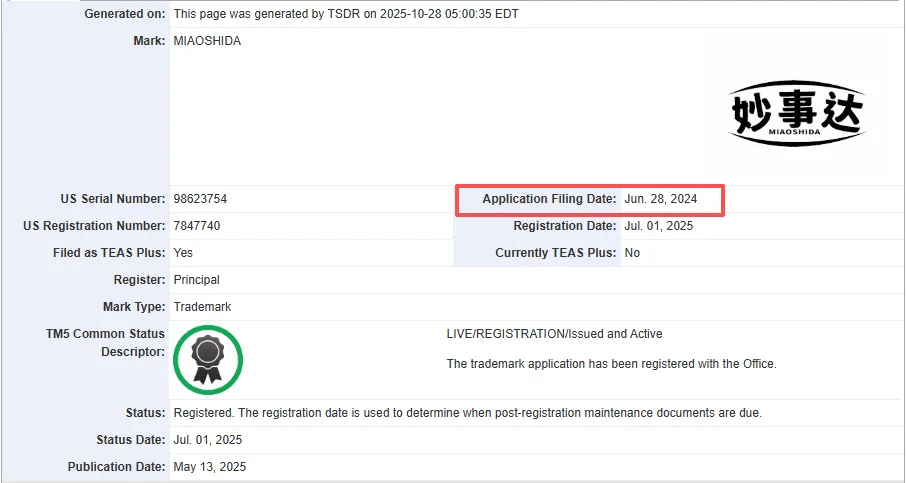Click the US Registration Number 7847740
The image size is (906, 483).
[x=197, y=226]
